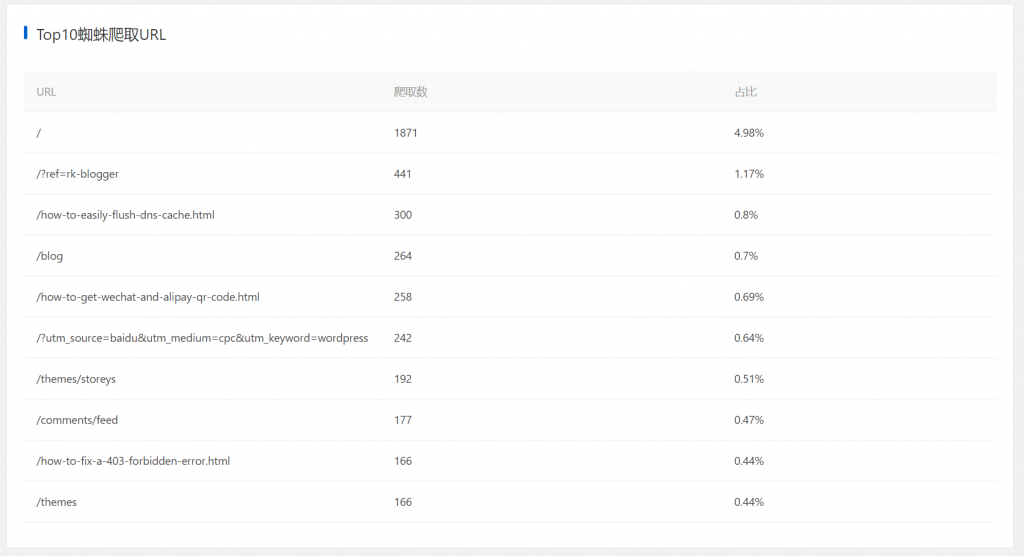
Task: Click the utm_source=baidu URL entry
Action: coord(202,338)
